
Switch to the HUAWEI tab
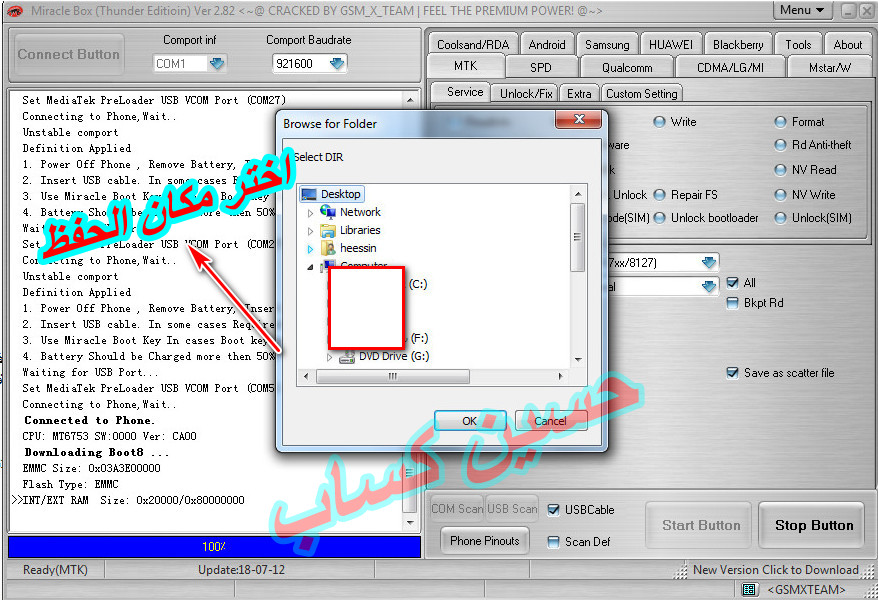(x=671, y=44)
